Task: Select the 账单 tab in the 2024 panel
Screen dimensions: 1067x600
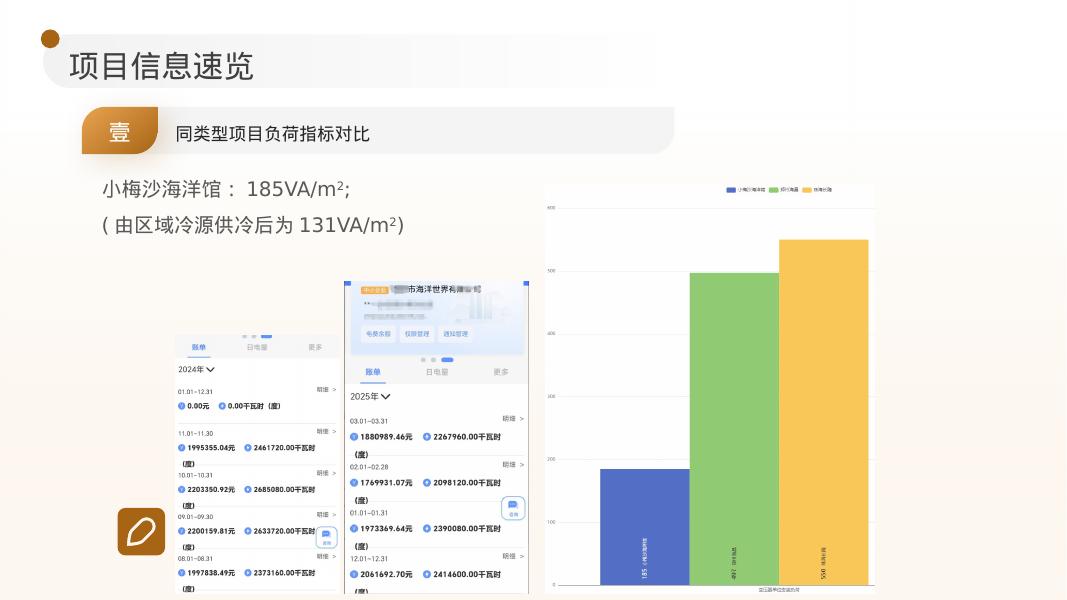Action: coord(199,347)
